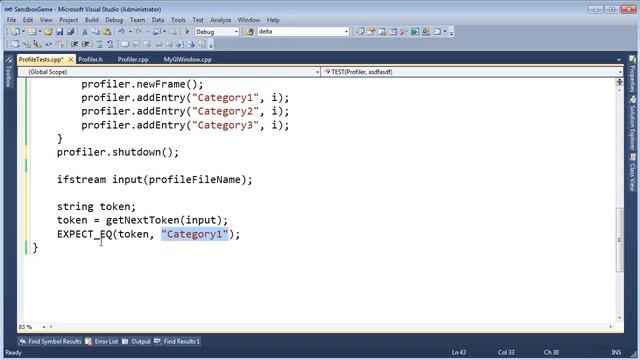Viewport: 640px width, 360px height.
Task: Click the editor split-window handle
Action: 619,82
